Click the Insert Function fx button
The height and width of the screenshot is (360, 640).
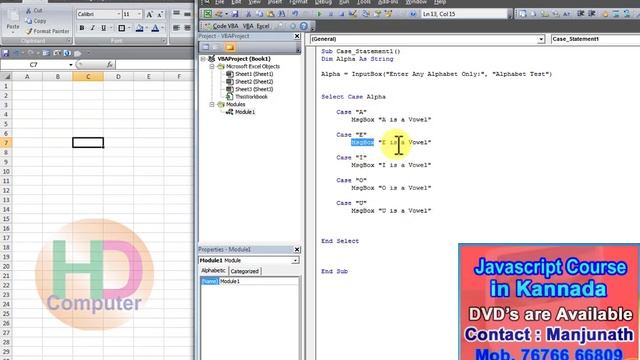coord(109,64)
